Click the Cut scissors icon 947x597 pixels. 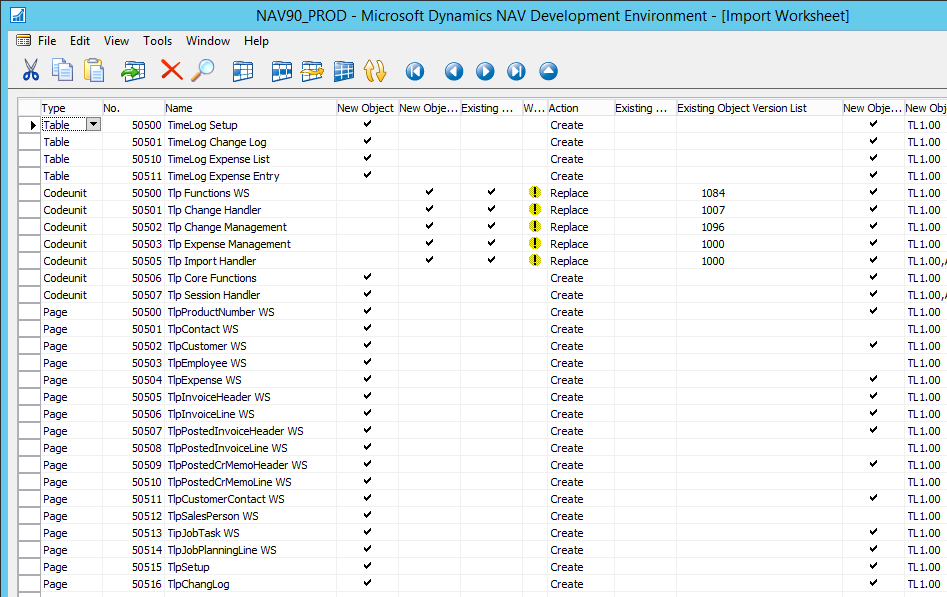tap(31, 71)
